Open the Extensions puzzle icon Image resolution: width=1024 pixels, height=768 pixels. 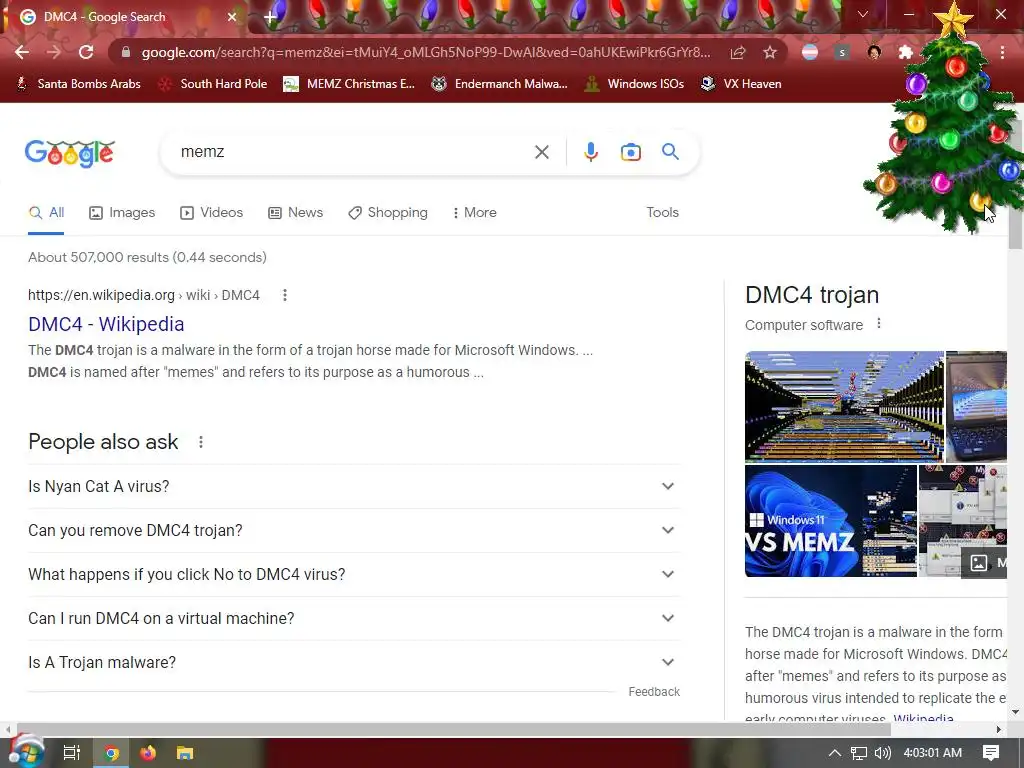coord(905,52)
